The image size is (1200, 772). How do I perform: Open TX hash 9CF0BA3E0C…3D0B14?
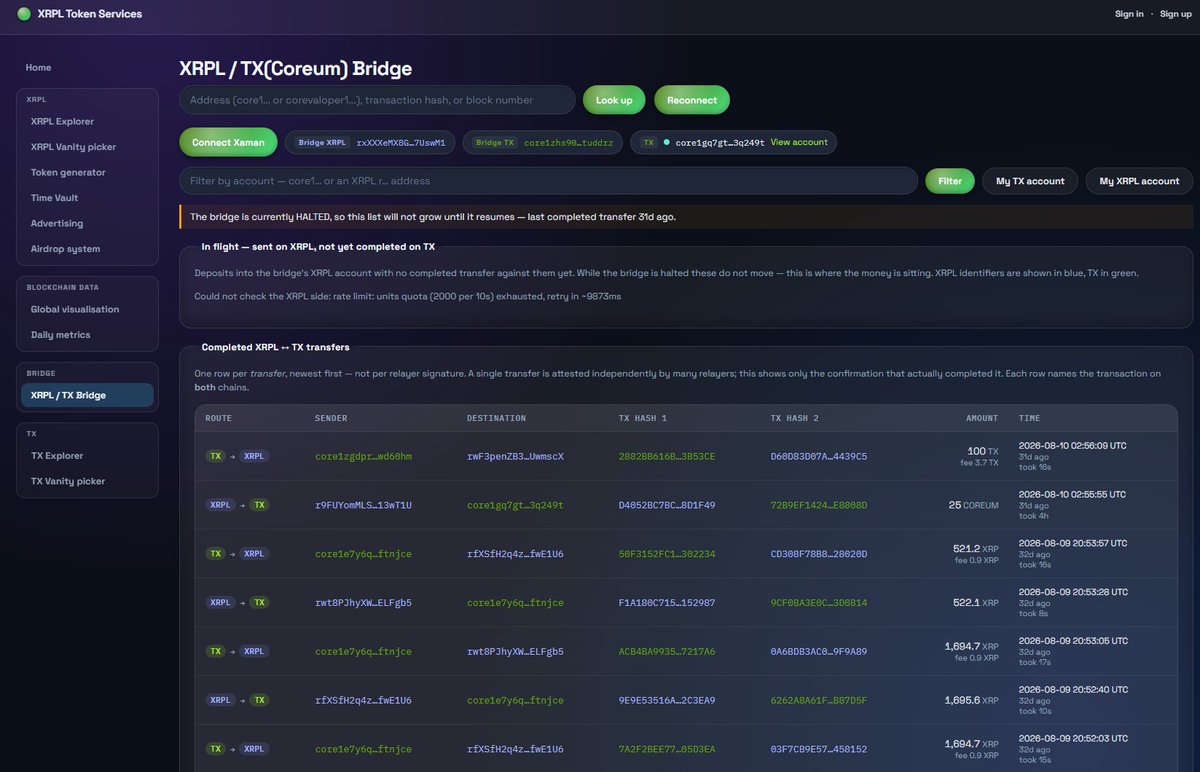(819, 603)
